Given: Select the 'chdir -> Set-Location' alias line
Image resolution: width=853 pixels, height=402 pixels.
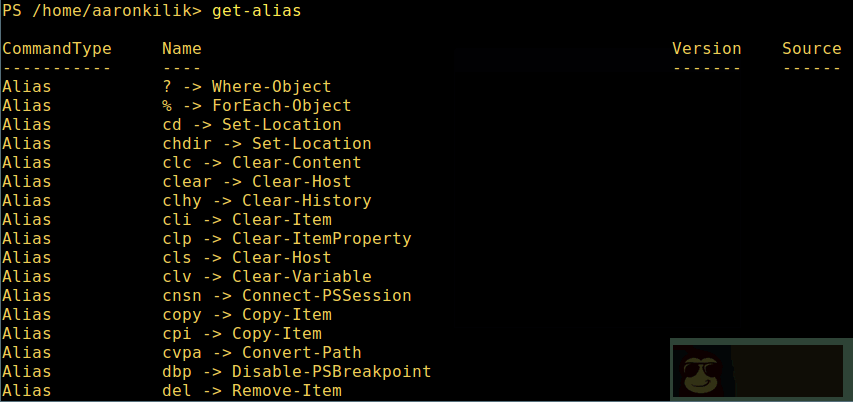Looking at the screenshot, I should coord(266,144).
